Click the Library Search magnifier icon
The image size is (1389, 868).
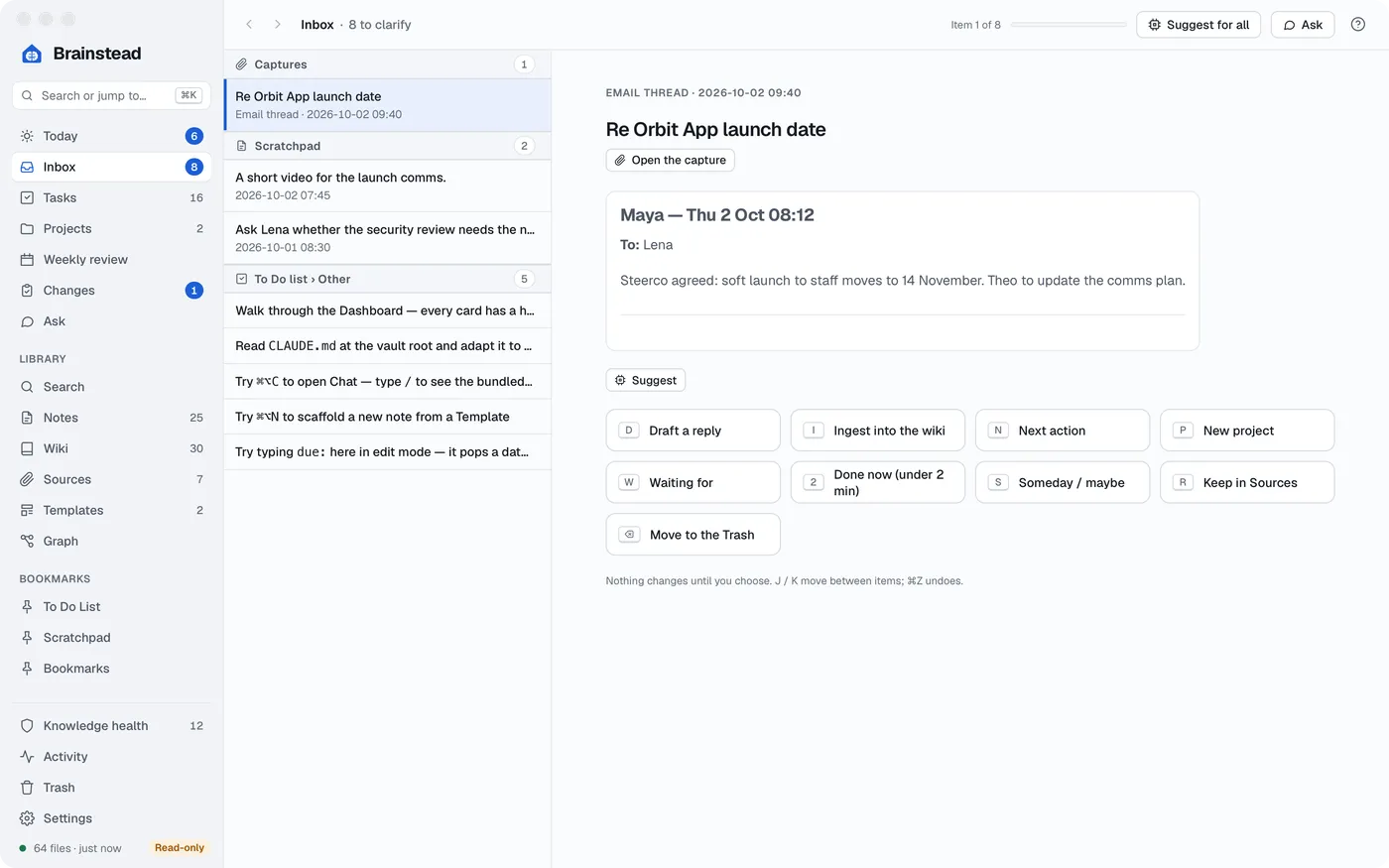[x=27, y=387]
